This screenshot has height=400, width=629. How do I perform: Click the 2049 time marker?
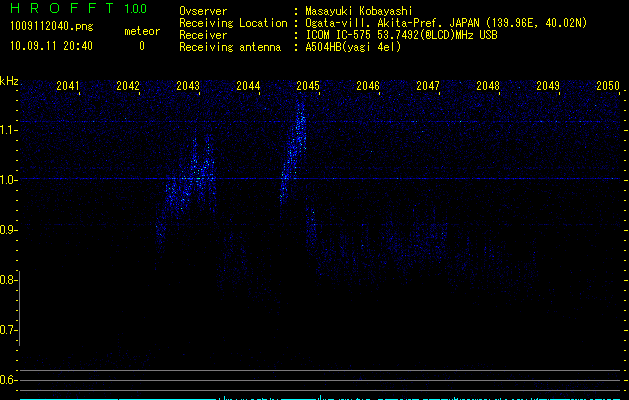[x=548, y=85]
